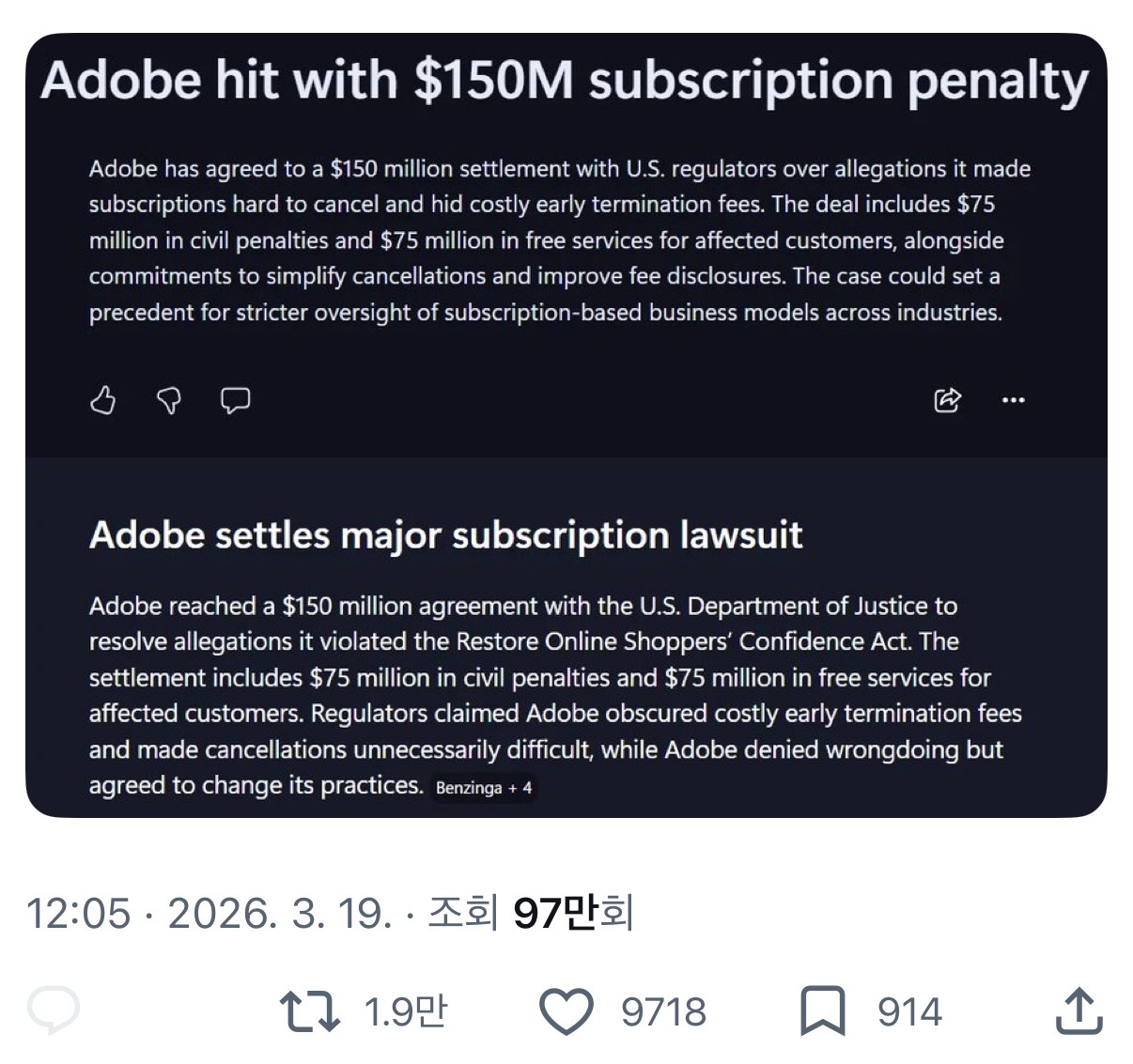1133x1064 pixels.
Task: Repost using the retweet arrows icon
Action: pyautogui.click(x=310, y=1011)
